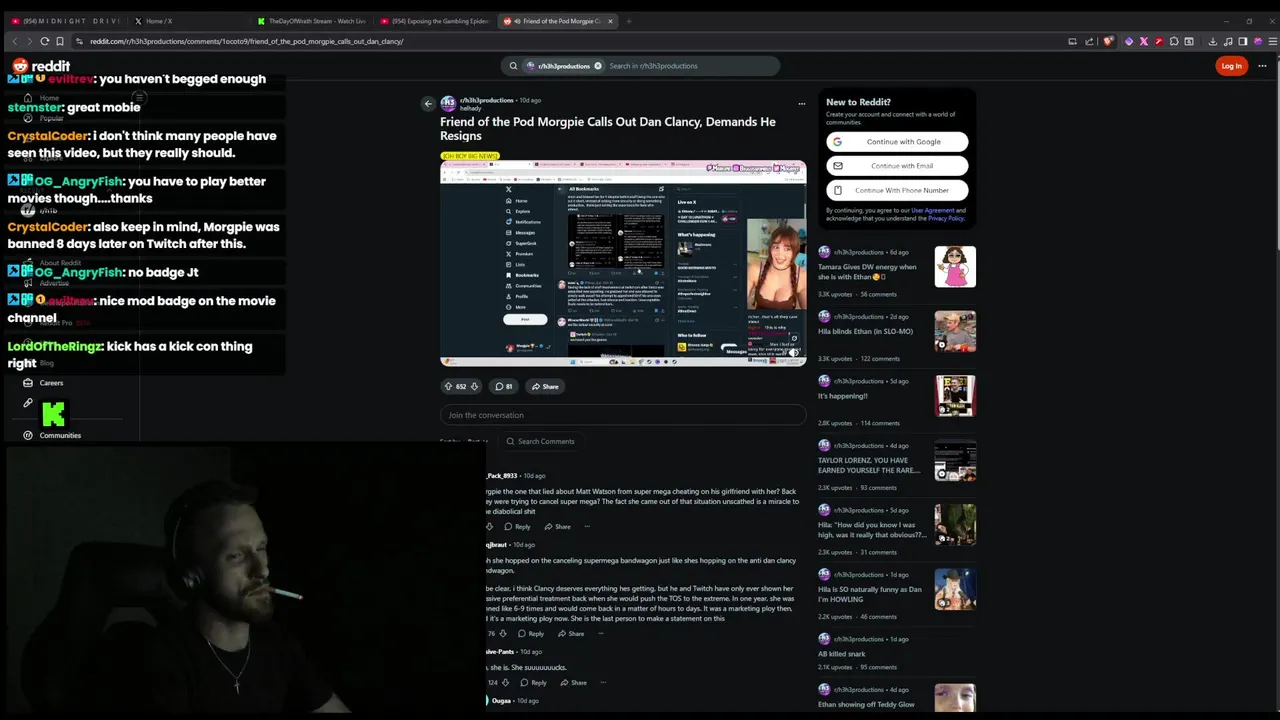Open the post's overflow options menu
The width and height of the screenshot is (1280, 720).
click(801, 103)
